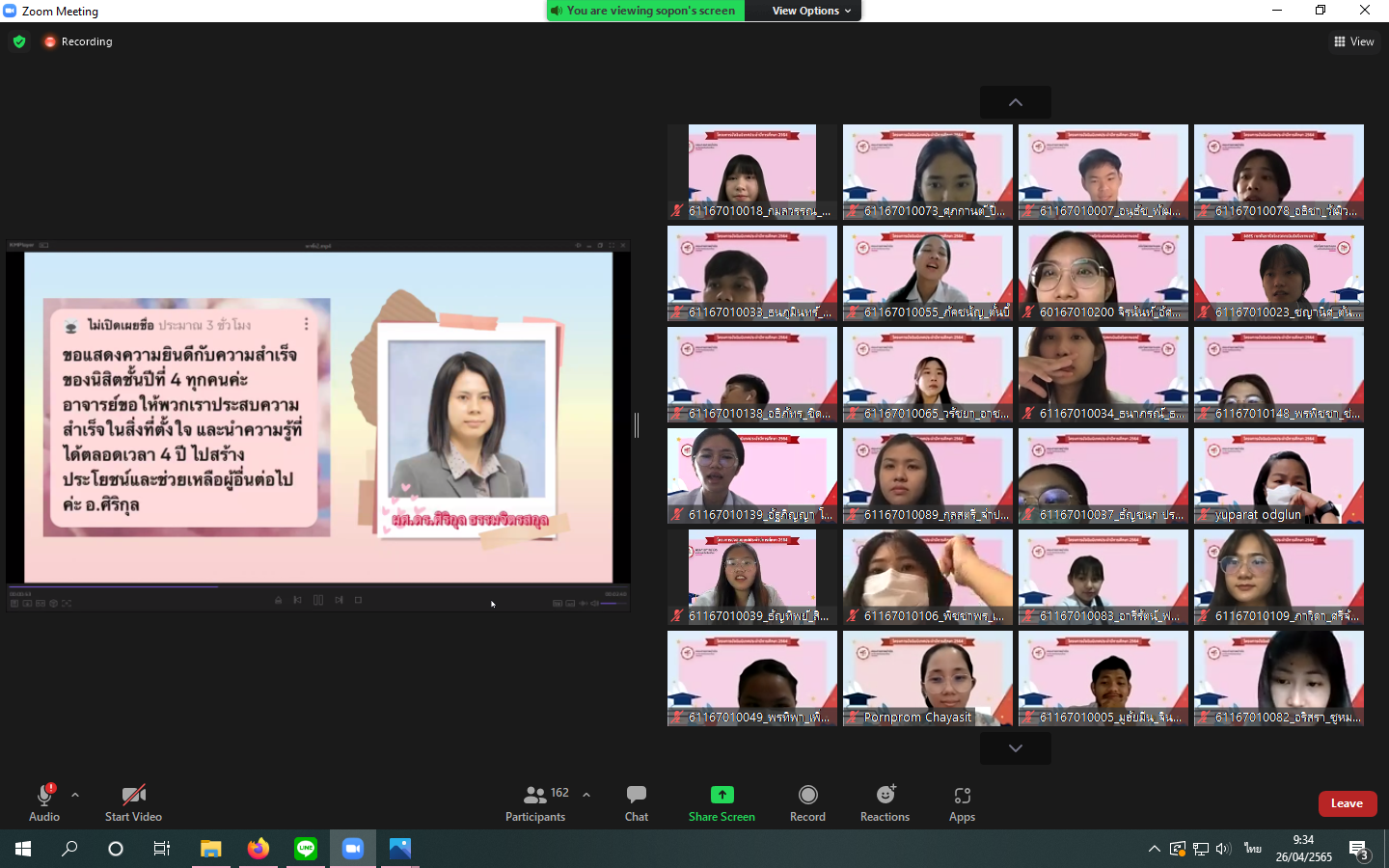The height and width of the screenshot is (868, 1389).
Task: Turn on camera with Start Video
Action: click(x=133, y=802)
